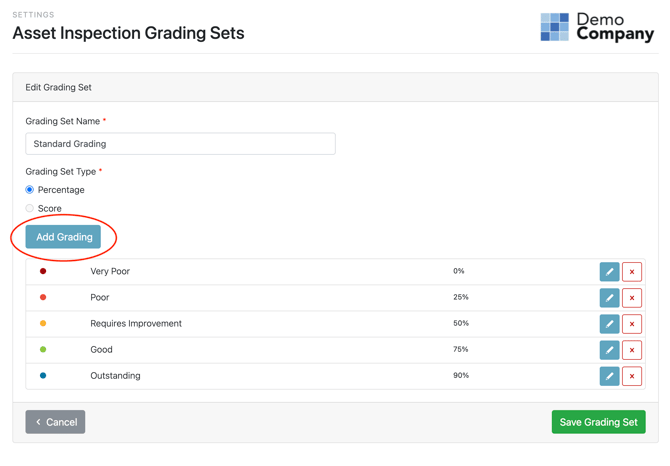Edit the Poor grading pencil icon
The width and height of the screenshot is (670, 466).
[609, 298]
